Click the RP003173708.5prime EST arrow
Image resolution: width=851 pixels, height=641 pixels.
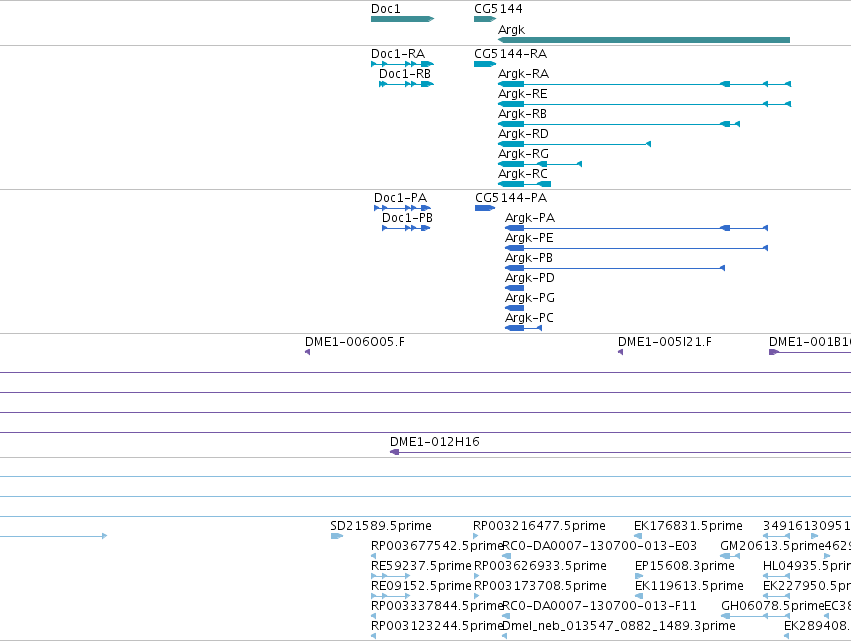477,596
